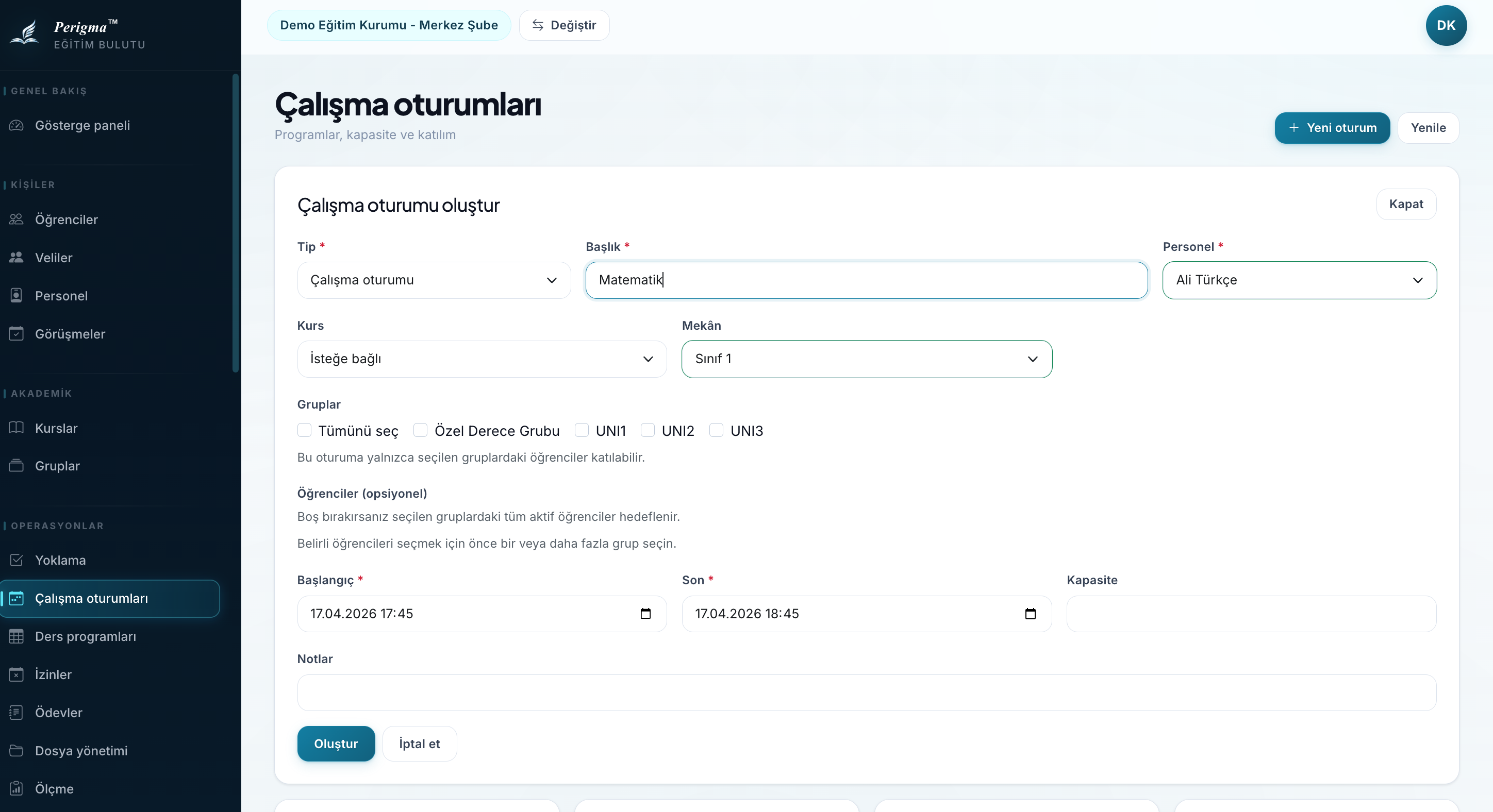Click the Yoklama checkmark icon

[x=16, y=560]
